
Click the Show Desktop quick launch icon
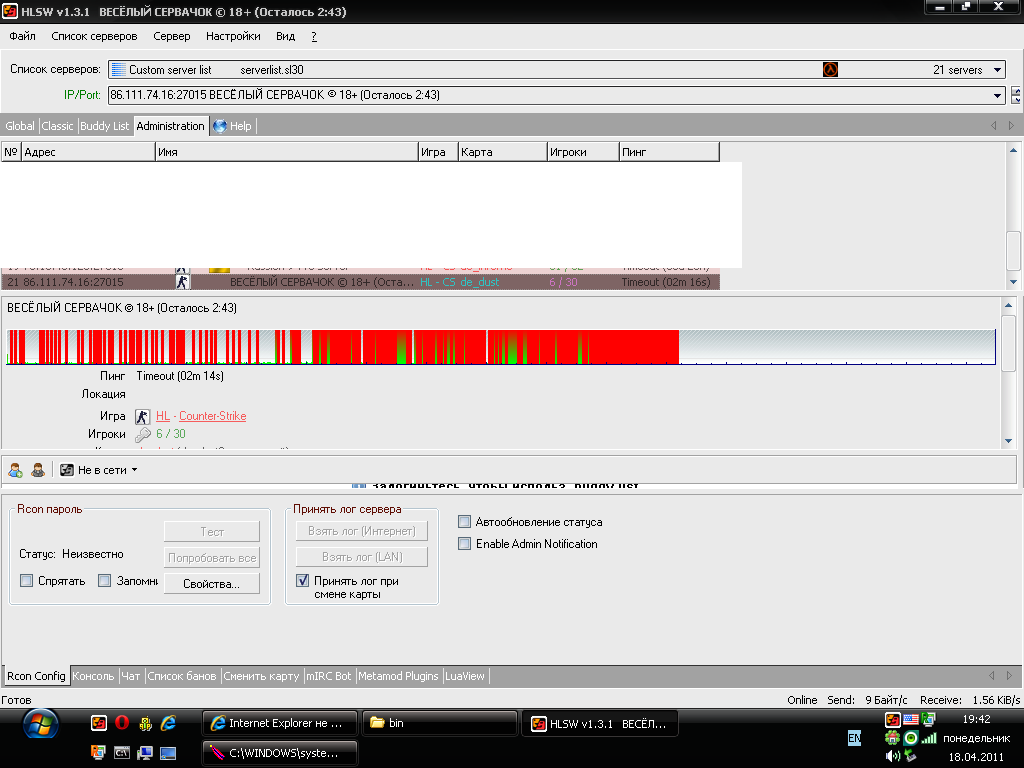pyautogui.click(x=168, y=753)
